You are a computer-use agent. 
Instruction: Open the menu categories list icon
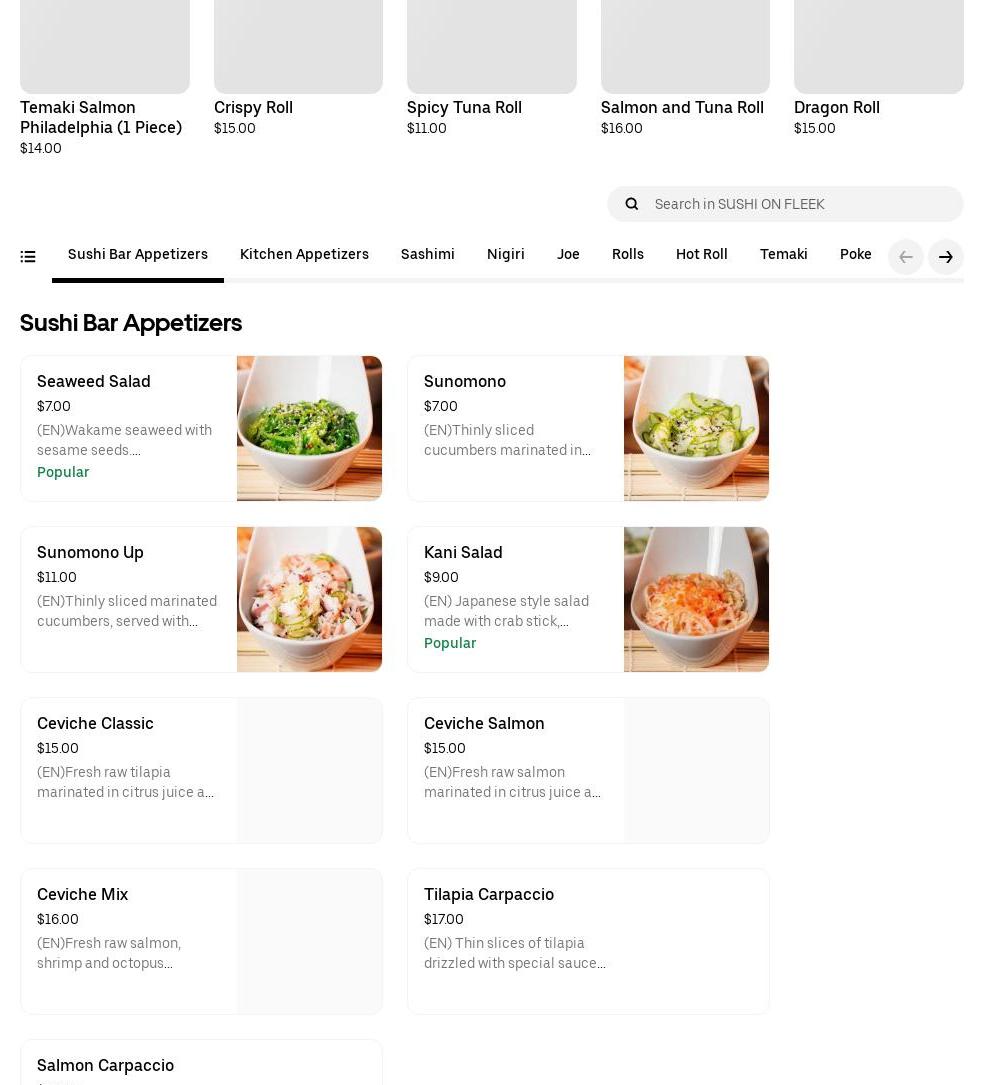coord(28,257)
